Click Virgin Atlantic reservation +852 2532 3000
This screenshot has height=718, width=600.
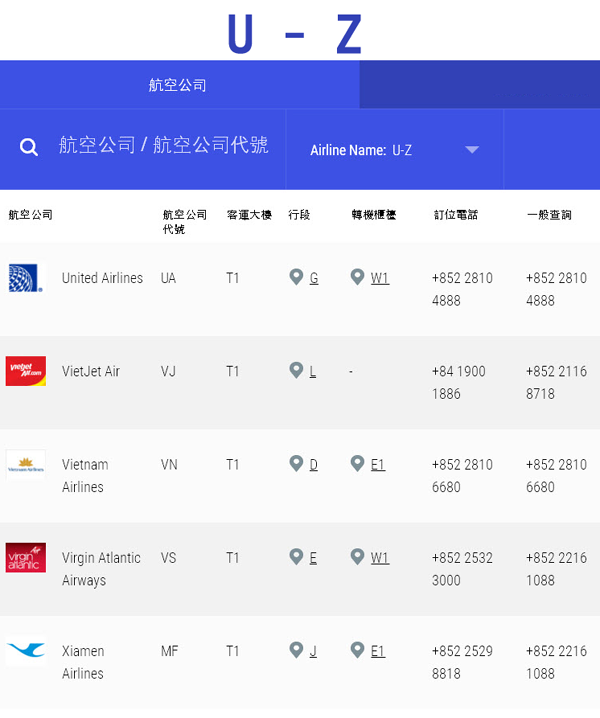(462, 569)
